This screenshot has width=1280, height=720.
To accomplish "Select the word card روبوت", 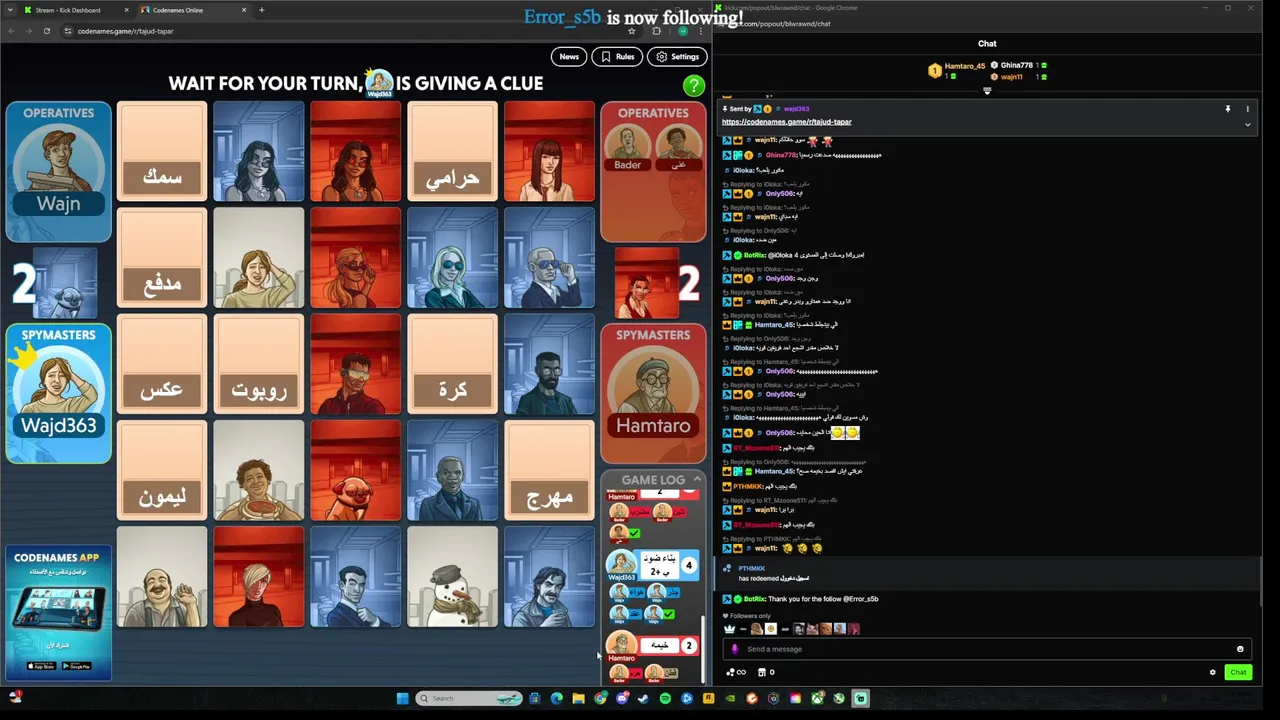I will click(259, 364).
